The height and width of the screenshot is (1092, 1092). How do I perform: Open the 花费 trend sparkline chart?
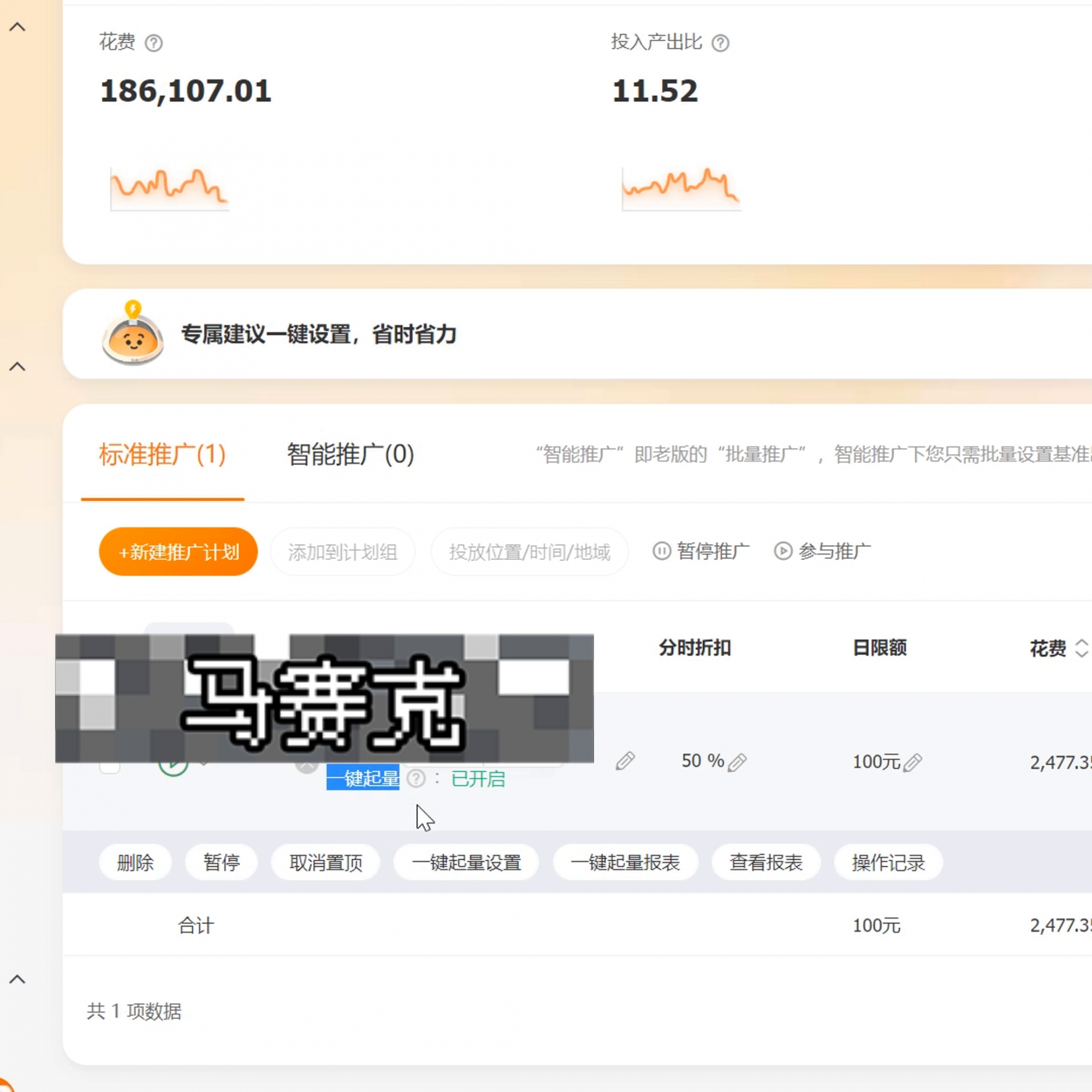coord(170,189)
